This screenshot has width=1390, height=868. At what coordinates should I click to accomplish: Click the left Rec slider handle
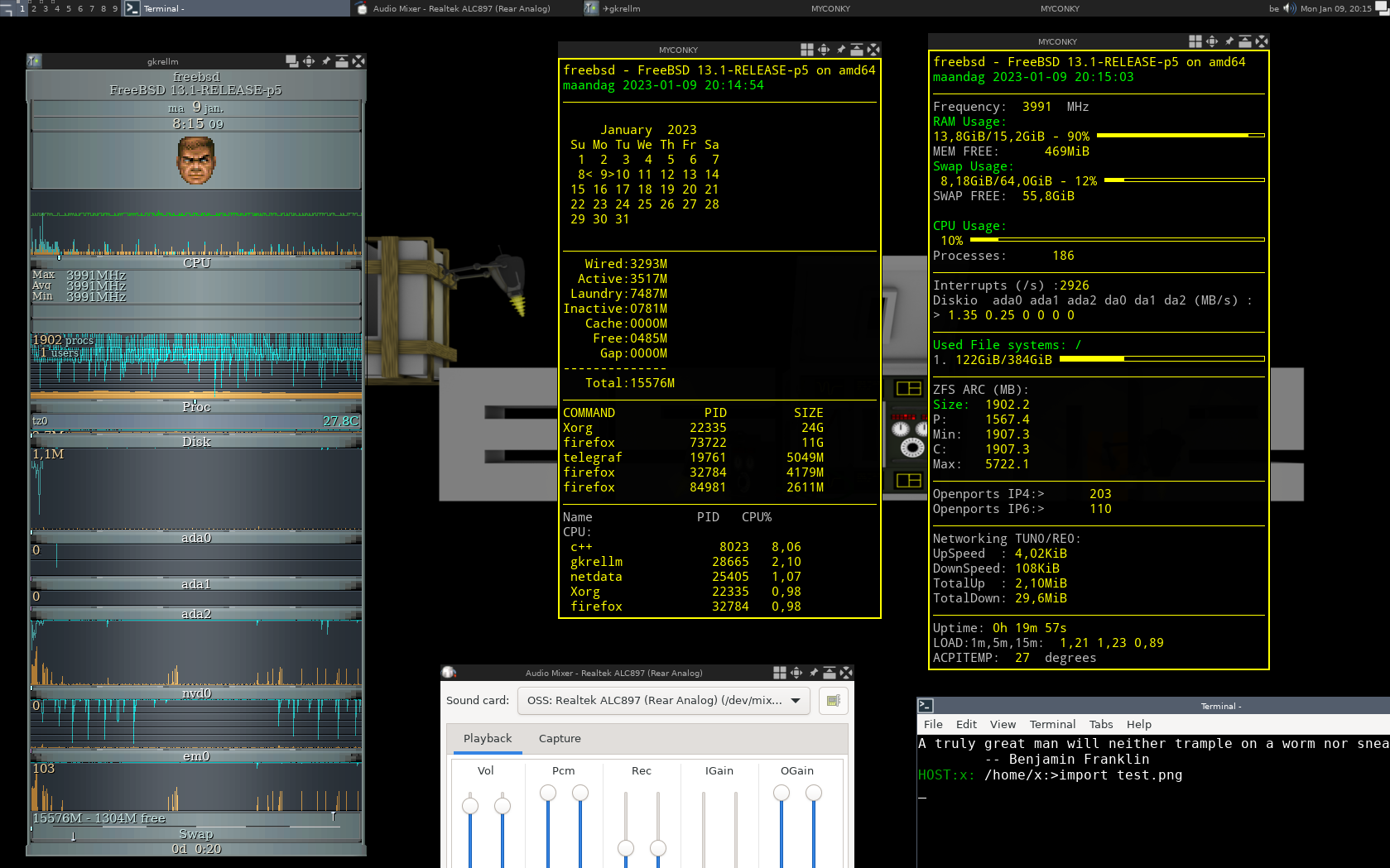pyautogui.click(x=626, y=848)
